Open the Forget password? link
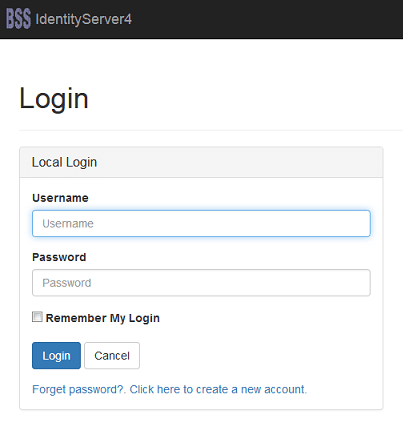This screenshot has width=405, height=434. coord(79,389)
